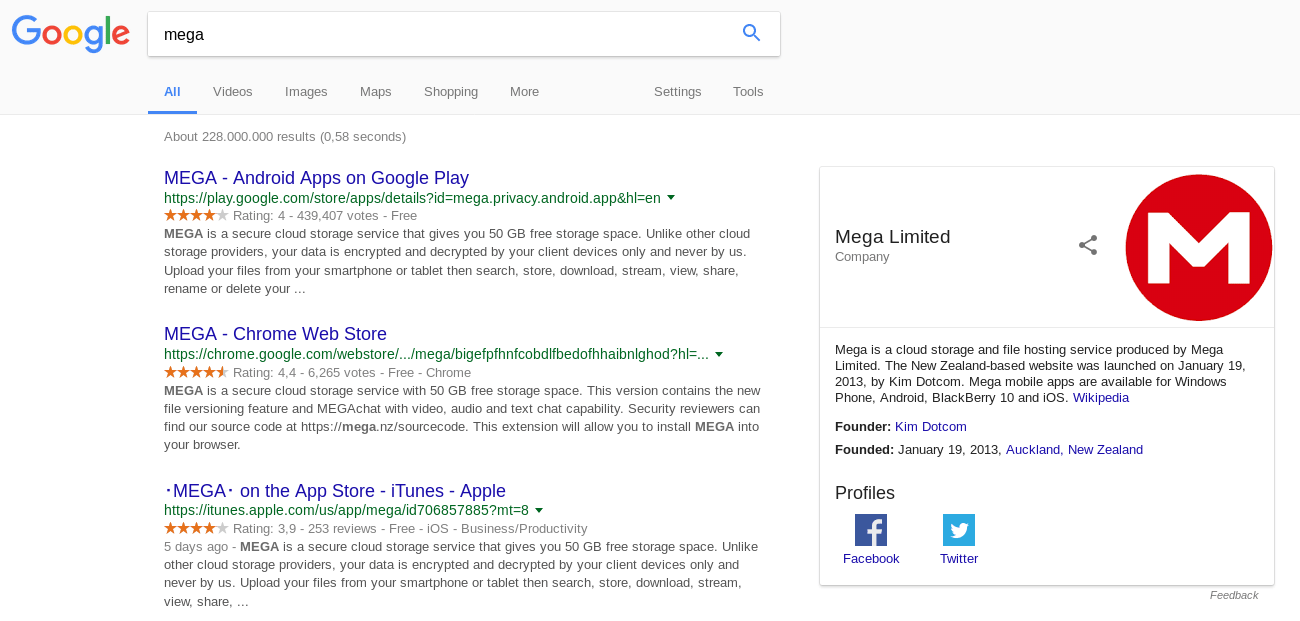Image resolution: width=1300 pixels, height=621 pixels.
Task: Open the search Tools menu
Action: point(748,91)
